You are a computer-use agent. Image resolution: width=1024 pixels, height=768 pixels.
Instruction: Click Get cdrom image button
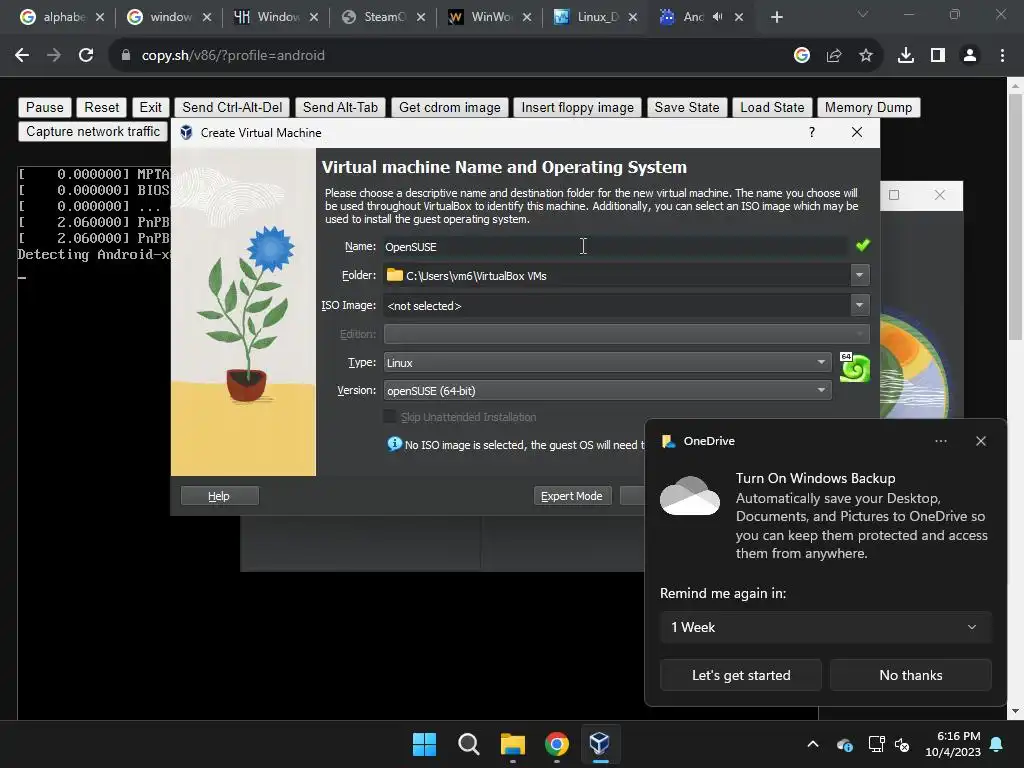point(449,107)
